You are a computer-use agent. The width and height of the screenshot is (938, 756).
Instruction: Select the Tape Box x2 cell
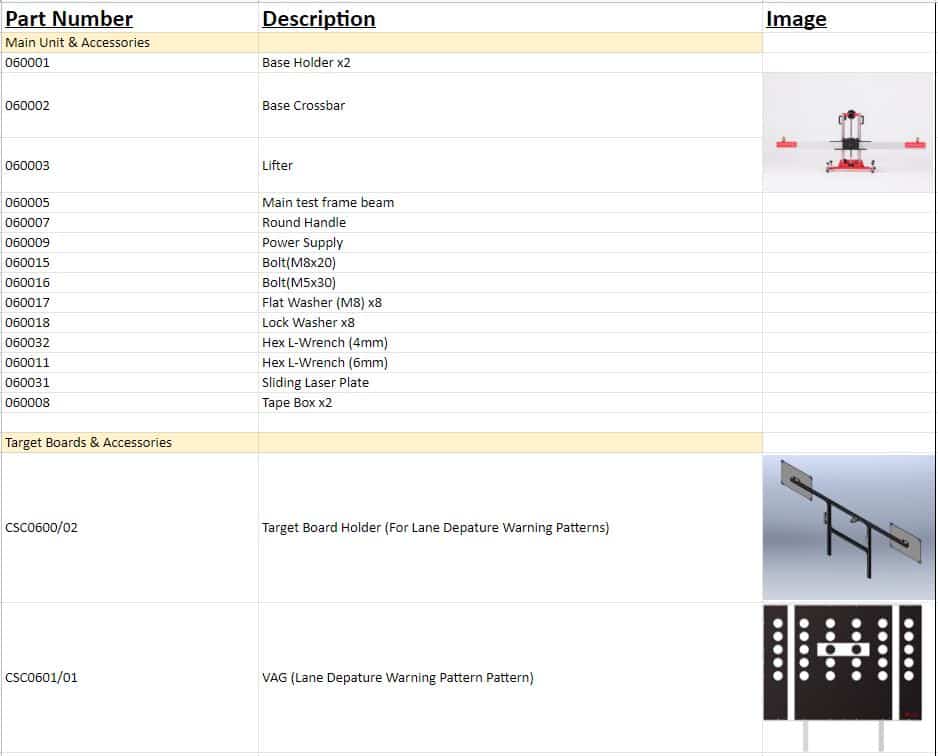[510, 403]
